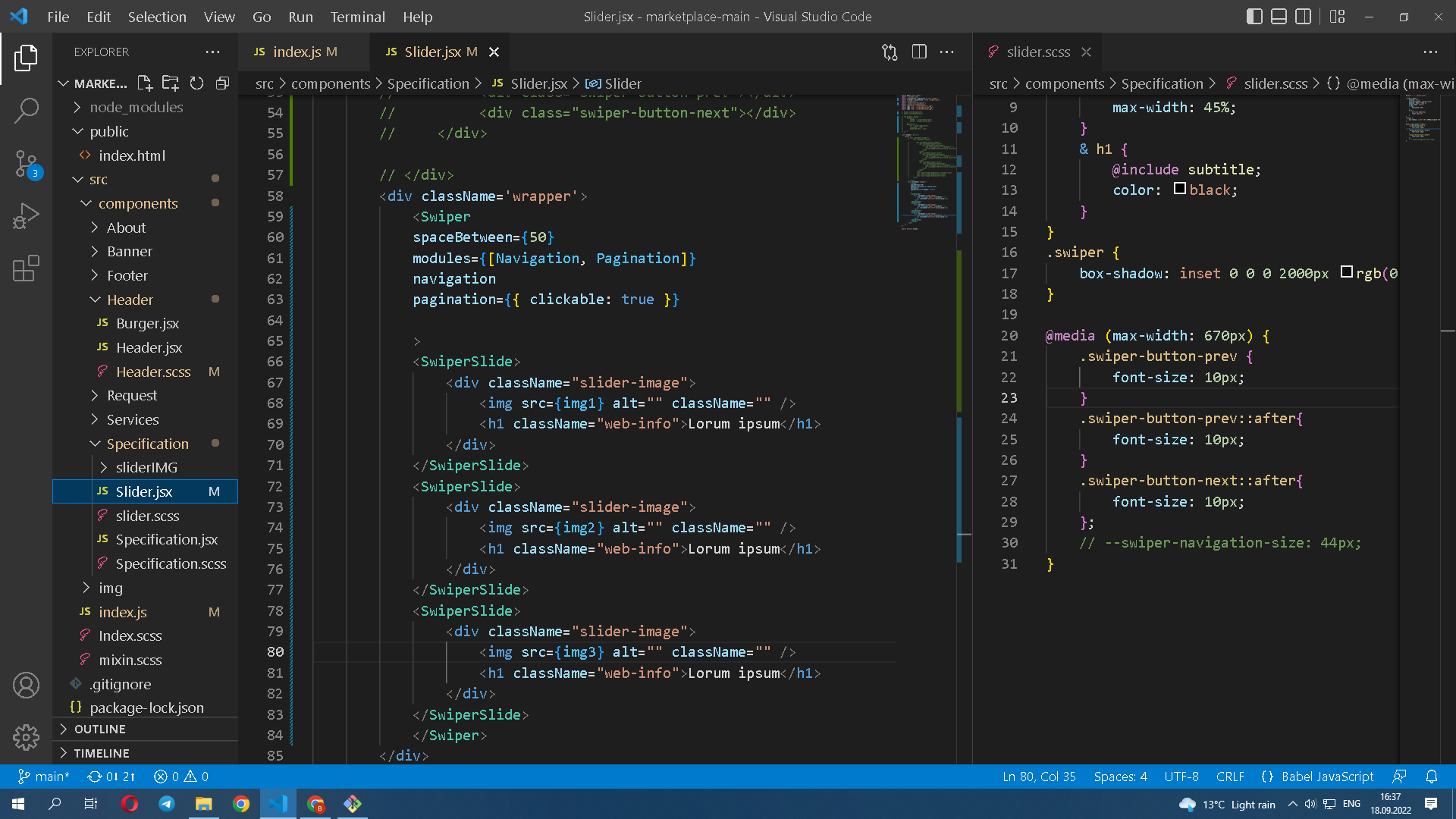Toggle the Primary Side Bar visibility
This screenshot has height=819, width=1456.
coord(1254,16)
